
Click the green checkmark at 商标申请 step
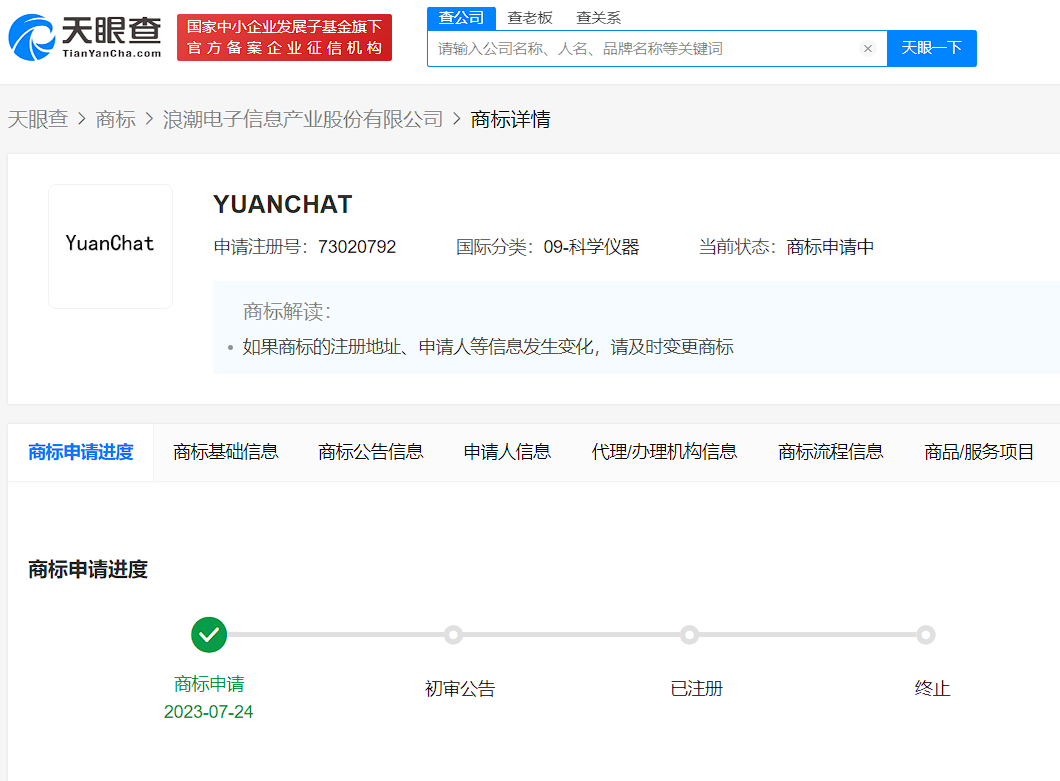[209, 635]
